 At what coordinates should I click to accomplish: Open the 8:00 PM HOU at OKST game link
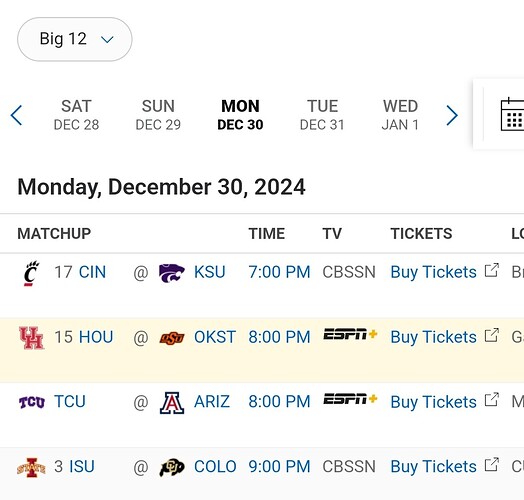click(279, 337)
